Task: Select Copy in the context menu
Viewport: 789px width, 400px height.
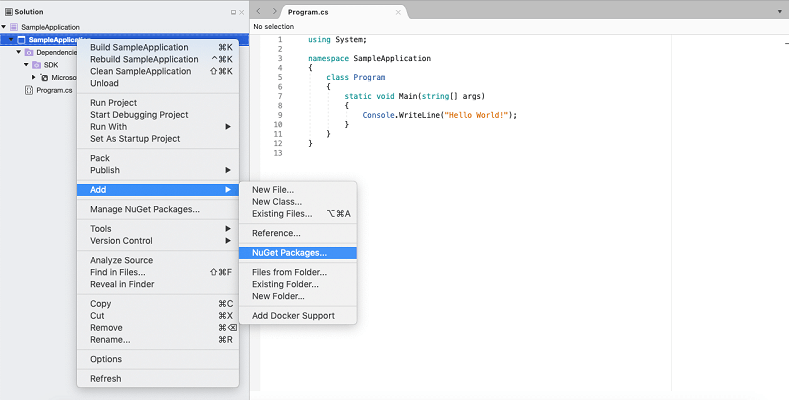Action: (x=157, y=303)
